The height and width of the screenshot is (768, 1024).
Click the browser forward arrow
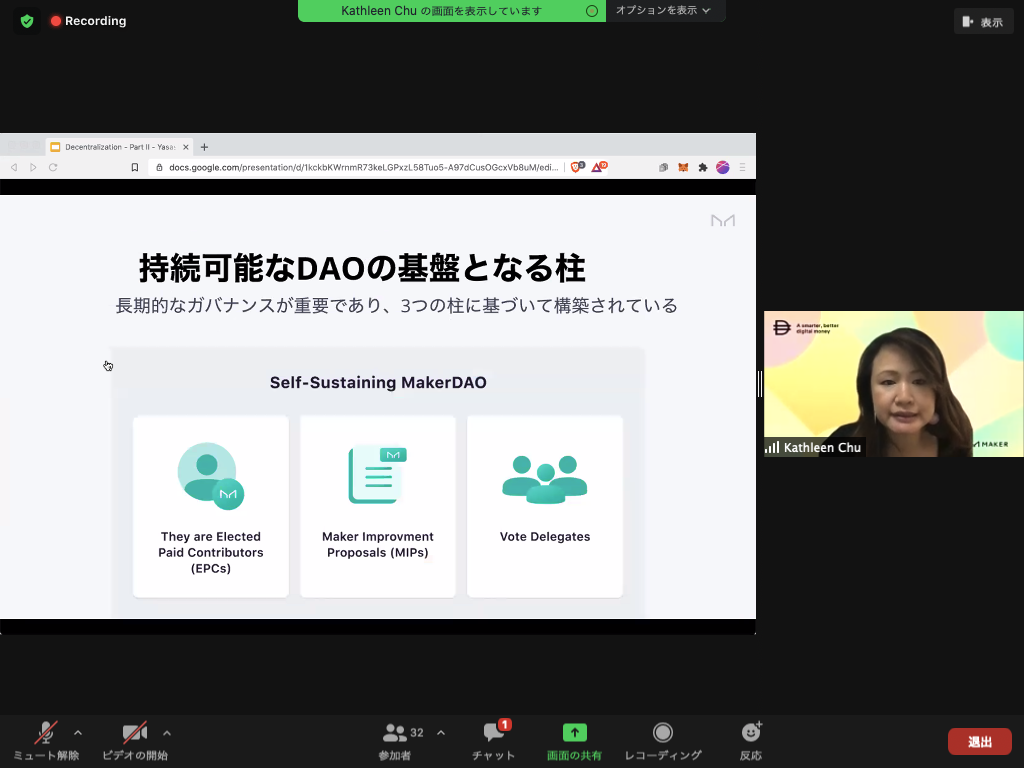pos(33,167)
